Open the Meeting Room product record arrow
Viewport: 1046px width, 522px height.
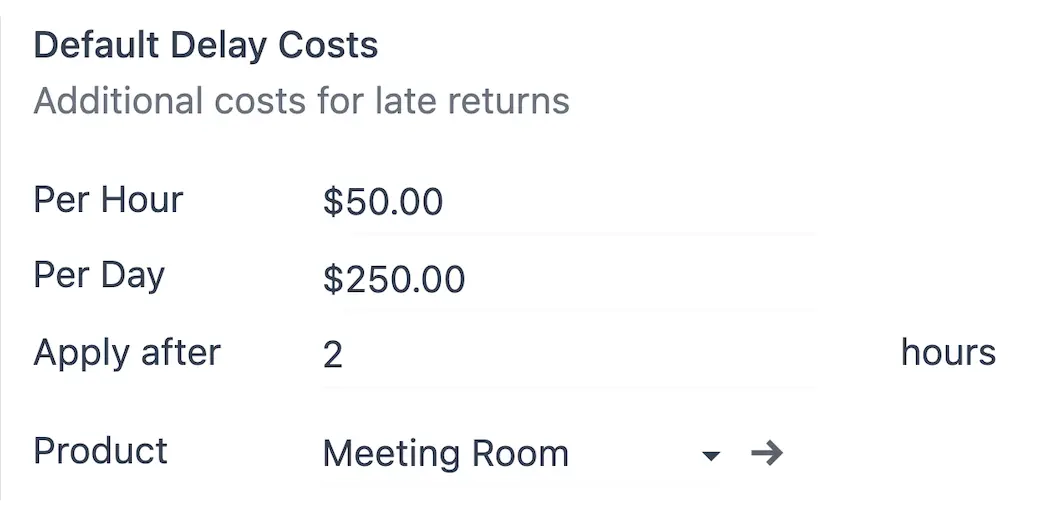click(766, 455)
